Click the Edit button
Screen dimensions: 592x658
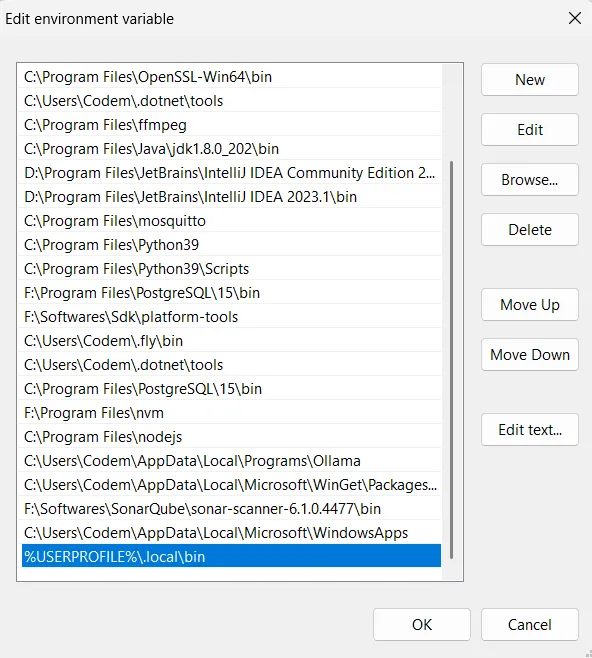(529, 130)
